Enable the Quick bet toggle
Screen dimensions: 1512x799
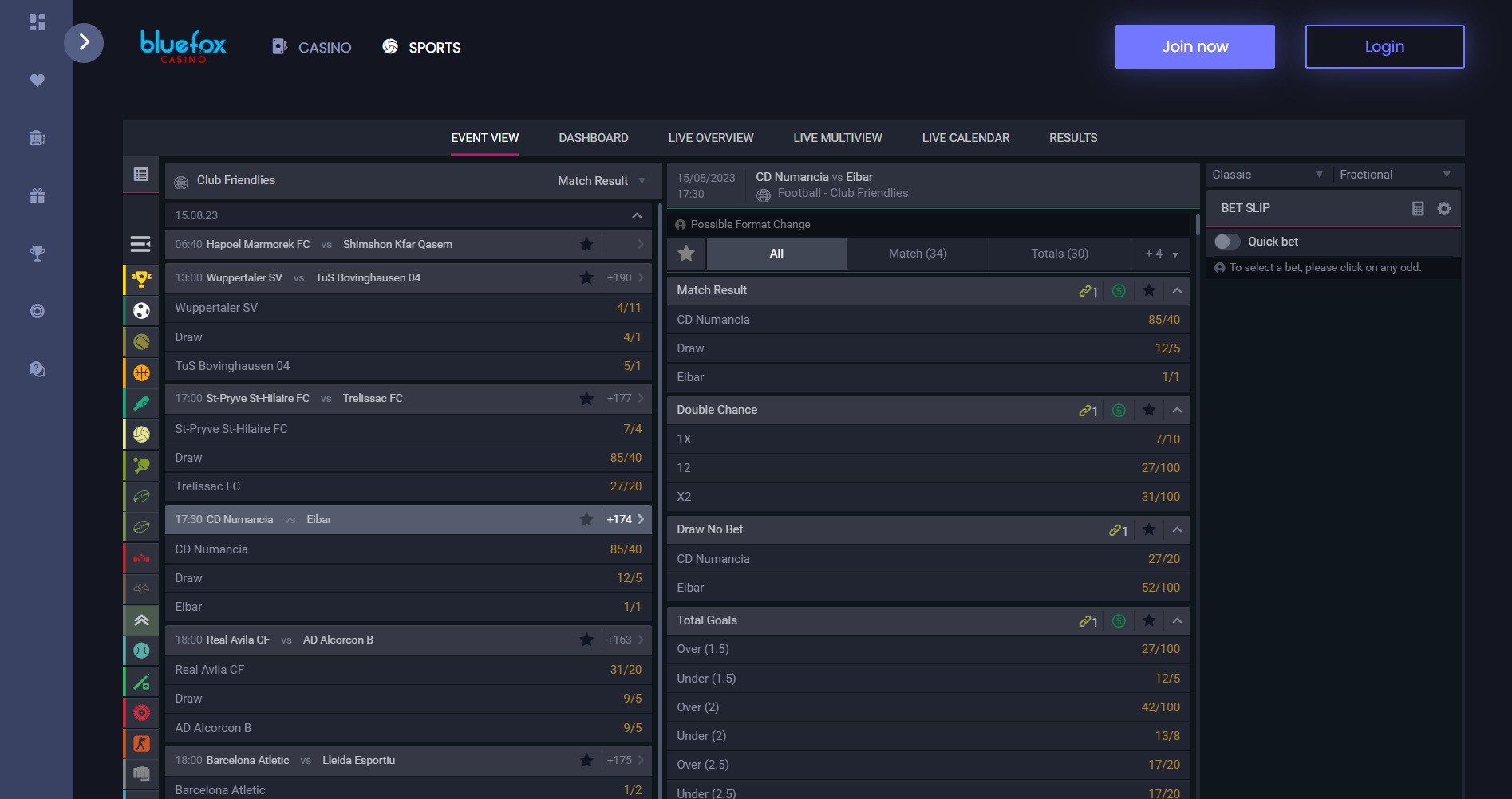[x=1226, y=242]
